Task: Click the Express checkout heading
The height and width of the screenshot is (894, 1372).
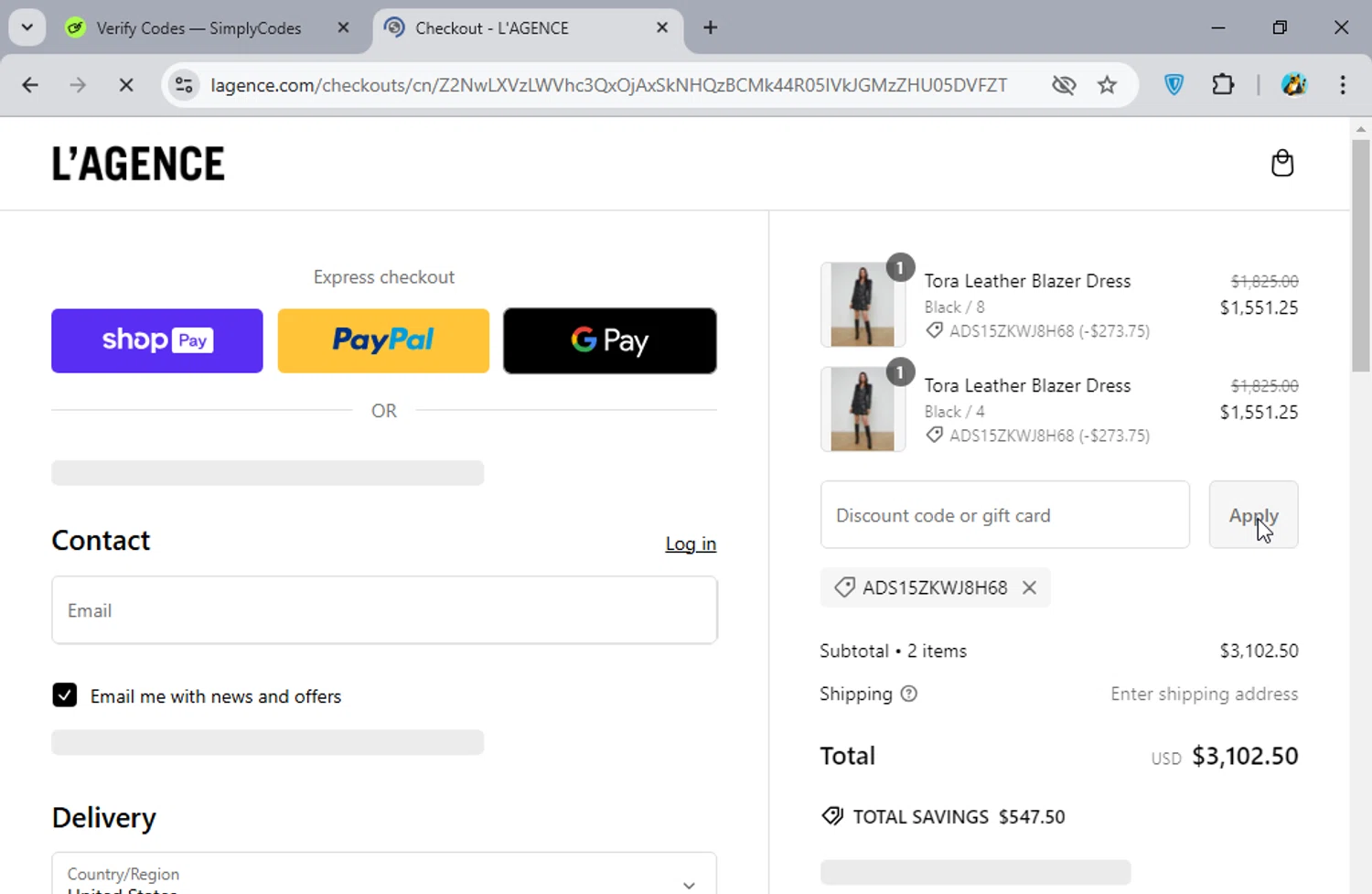Action: coord(384,277)
